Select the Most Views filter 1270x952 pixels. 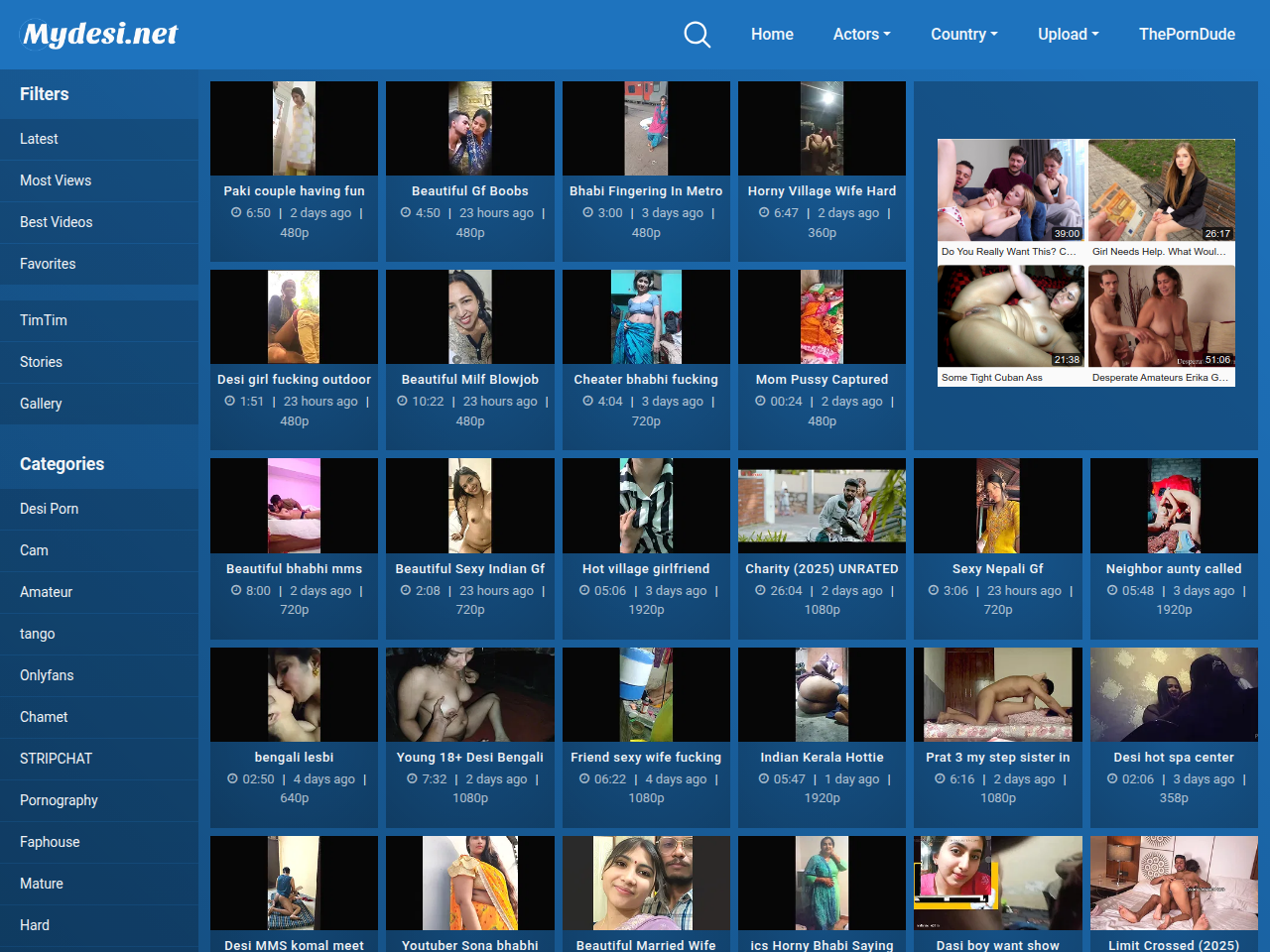pos(56,180)
